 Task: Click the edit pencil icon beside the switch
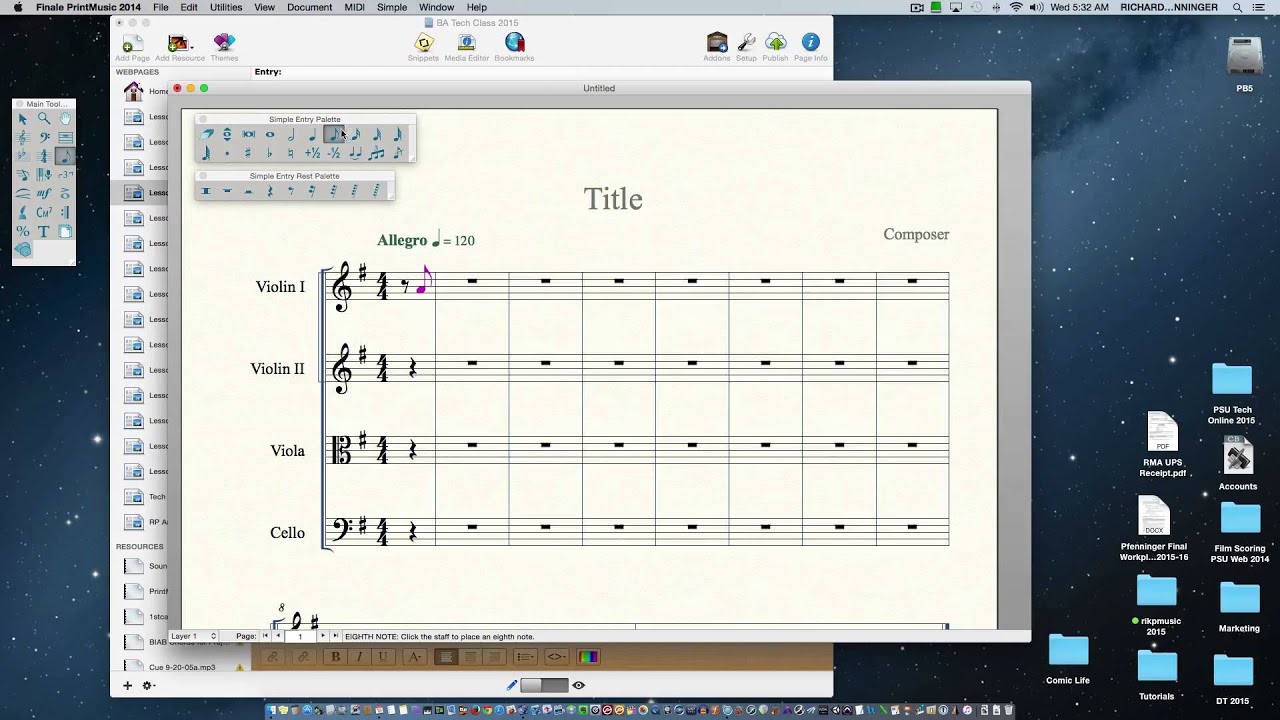coord(512,685)
